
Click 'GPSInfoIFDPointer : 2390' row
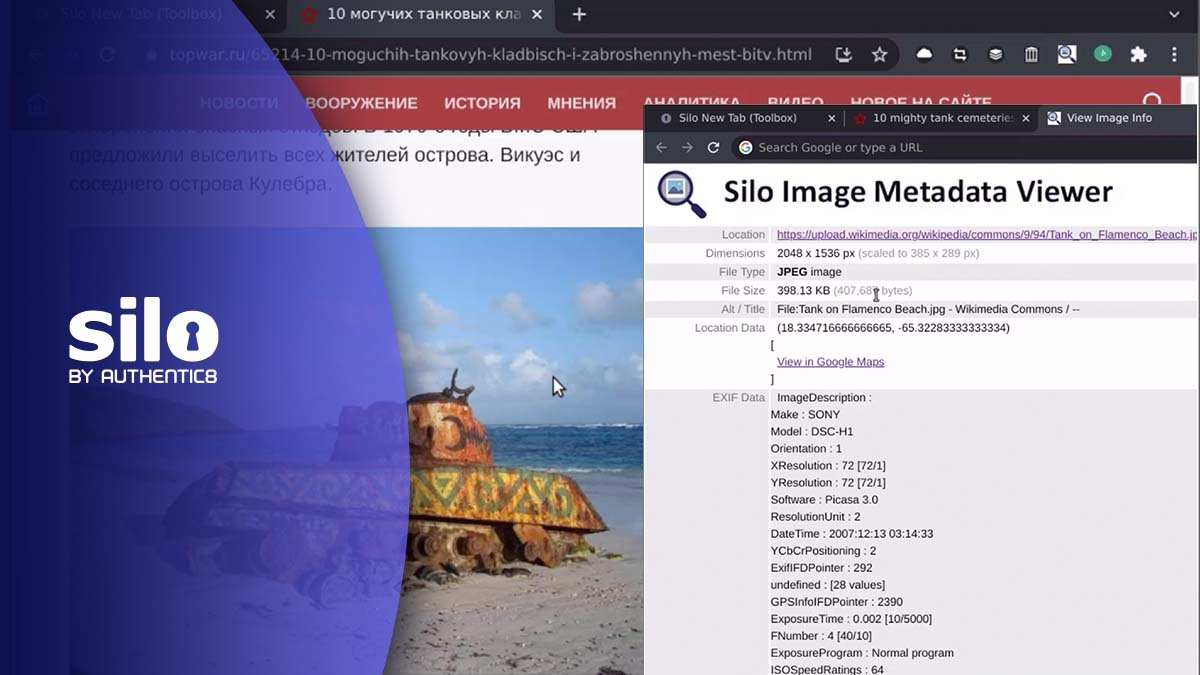click(x=837, y=602)
